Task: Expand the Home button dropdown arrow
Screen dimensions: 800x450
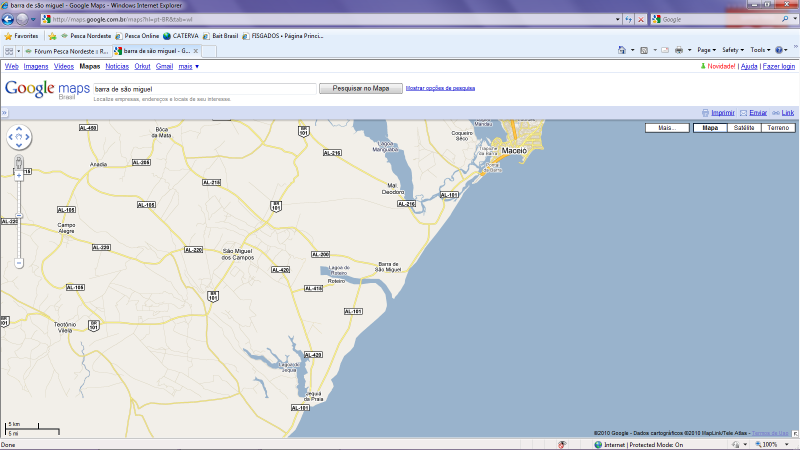Action: (633, 50)
